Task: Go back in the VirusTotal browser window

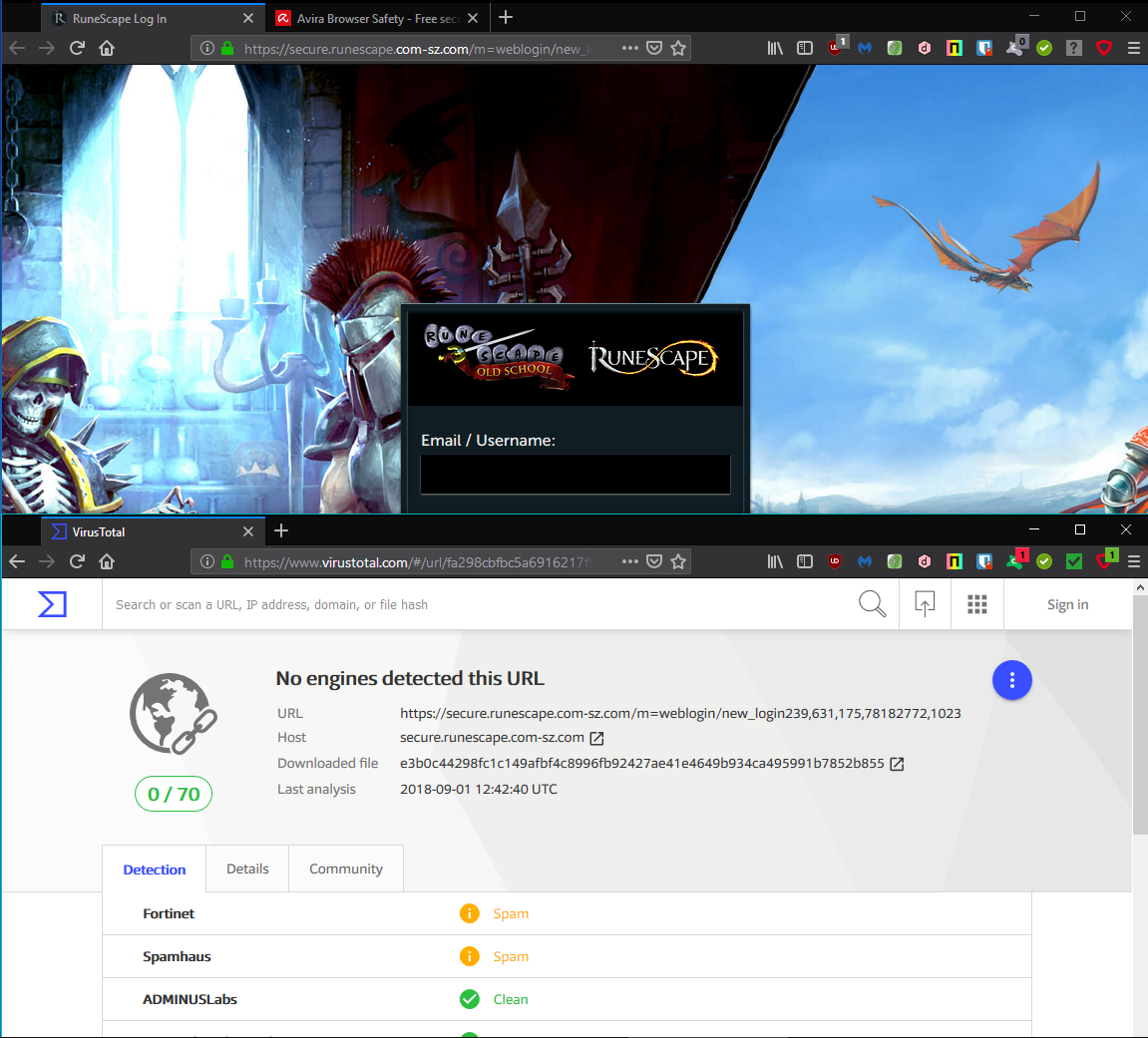Action: tap(18, 561)
